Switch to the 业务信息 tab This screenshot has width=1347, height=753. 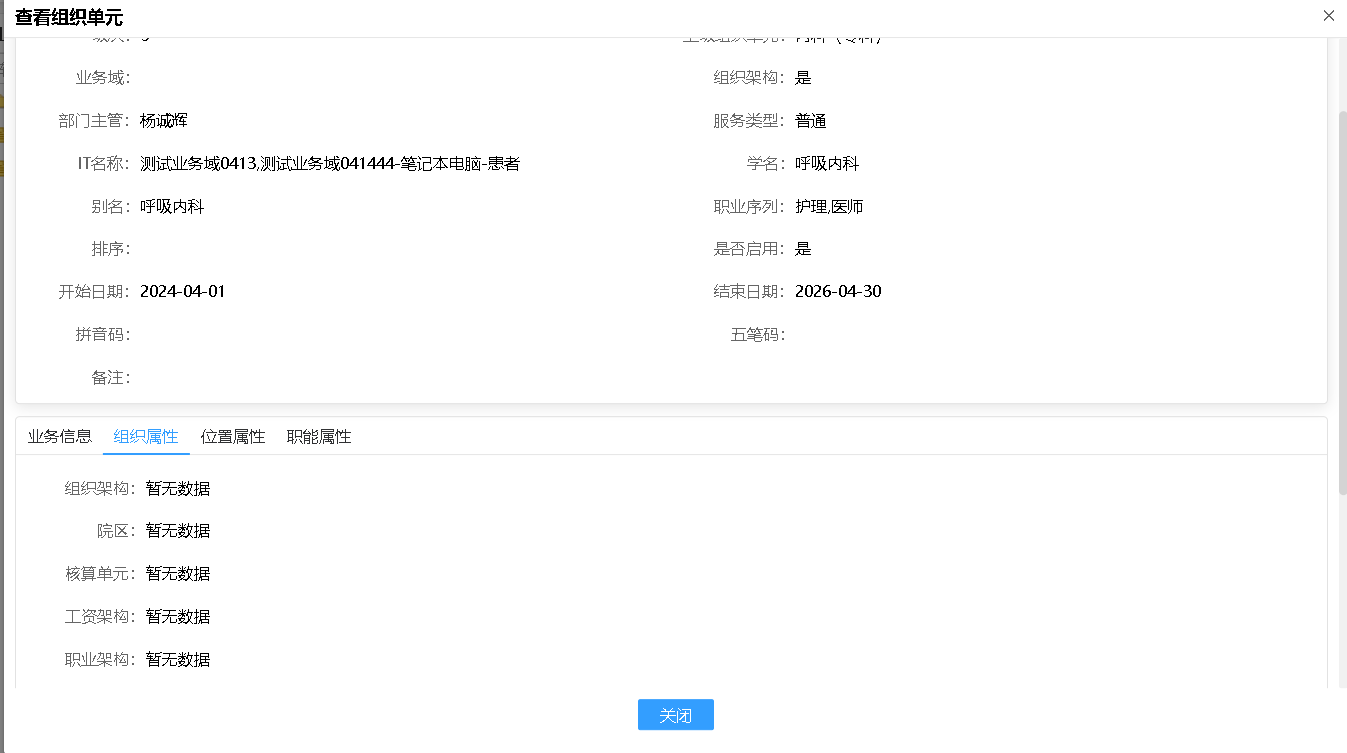[x=58, y=436]
